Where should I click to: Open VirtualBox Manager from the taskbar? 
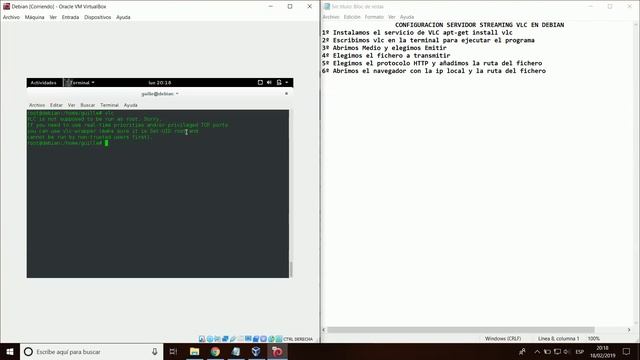[x=256, y=351]
